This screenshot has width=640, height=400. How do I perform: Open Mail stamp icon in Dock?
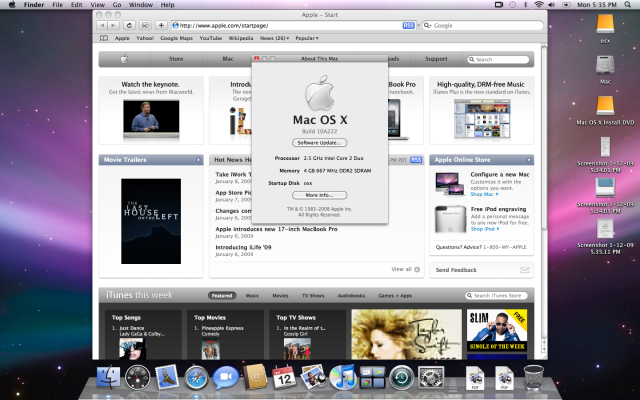[167, 376]
